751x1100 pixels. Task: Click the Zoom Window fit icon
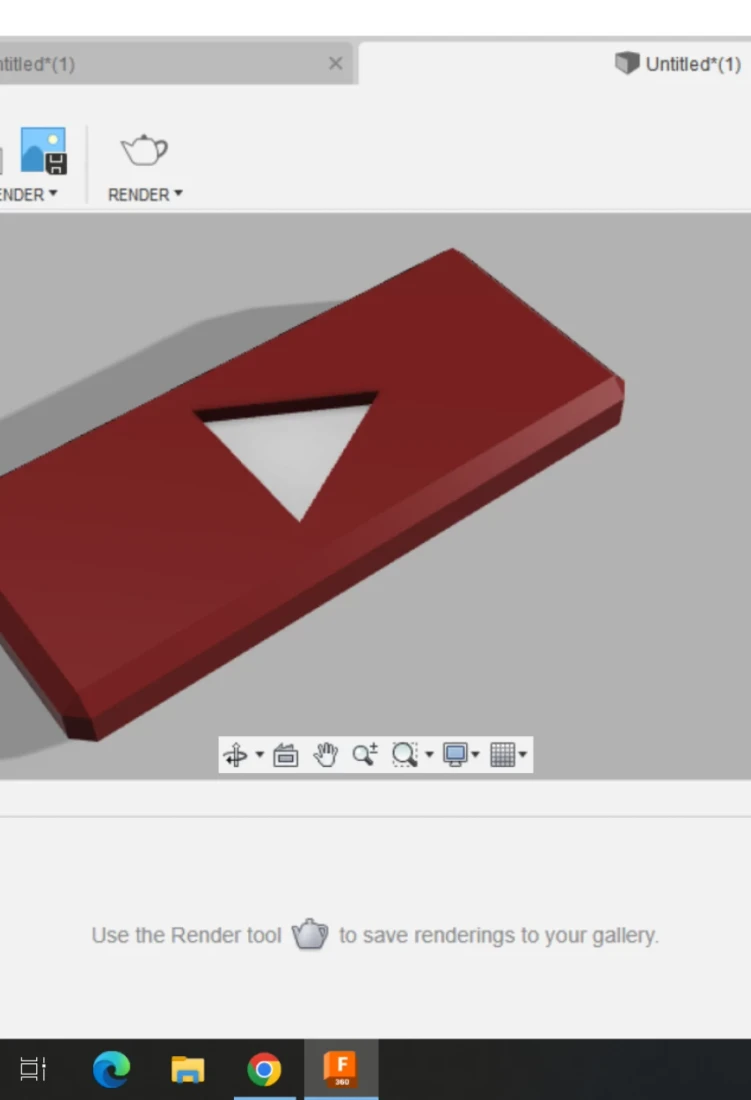click(x=405, y=755)
